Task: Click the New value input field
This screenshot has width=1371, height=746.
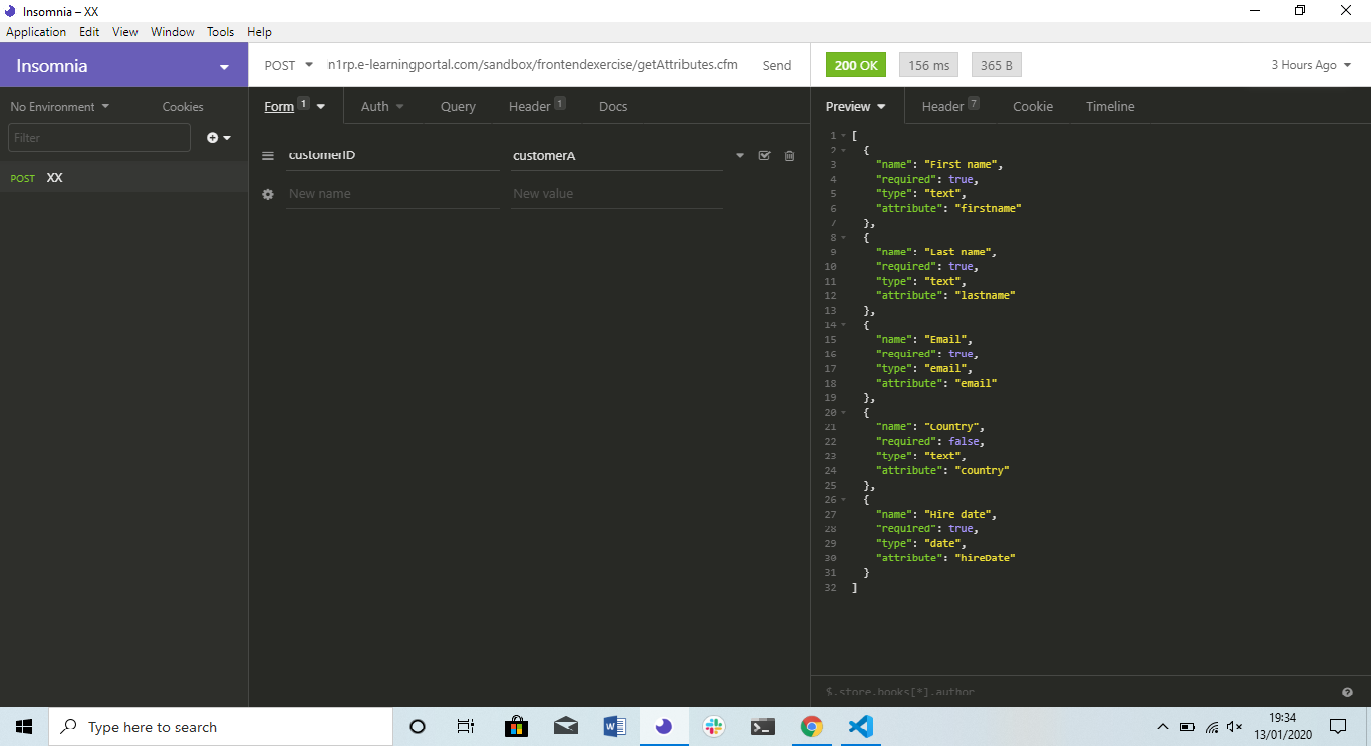Action: click(x=616, y=194)
